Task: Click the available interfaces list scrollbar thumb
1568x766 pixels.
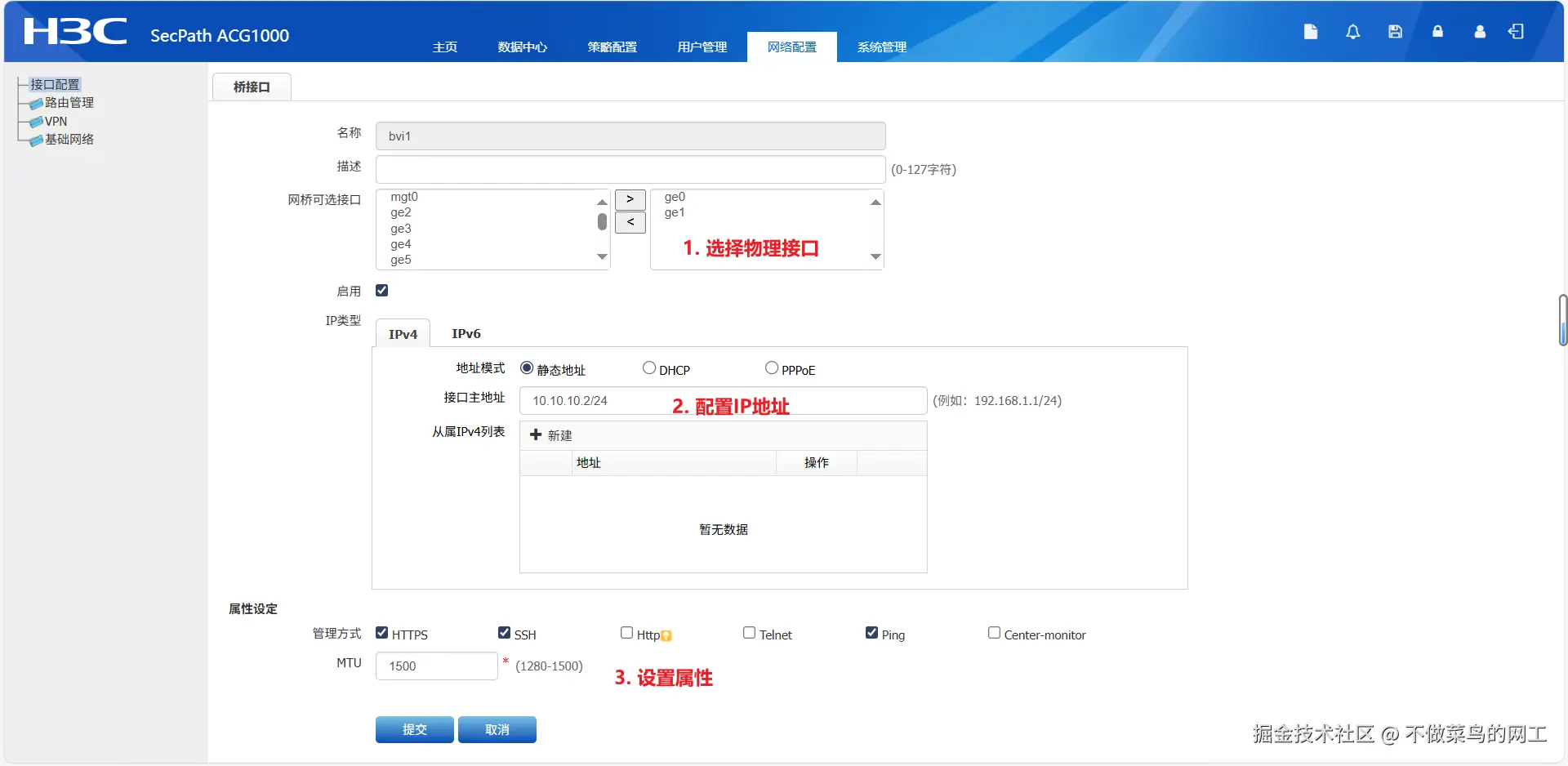Action: coord(602,221)
